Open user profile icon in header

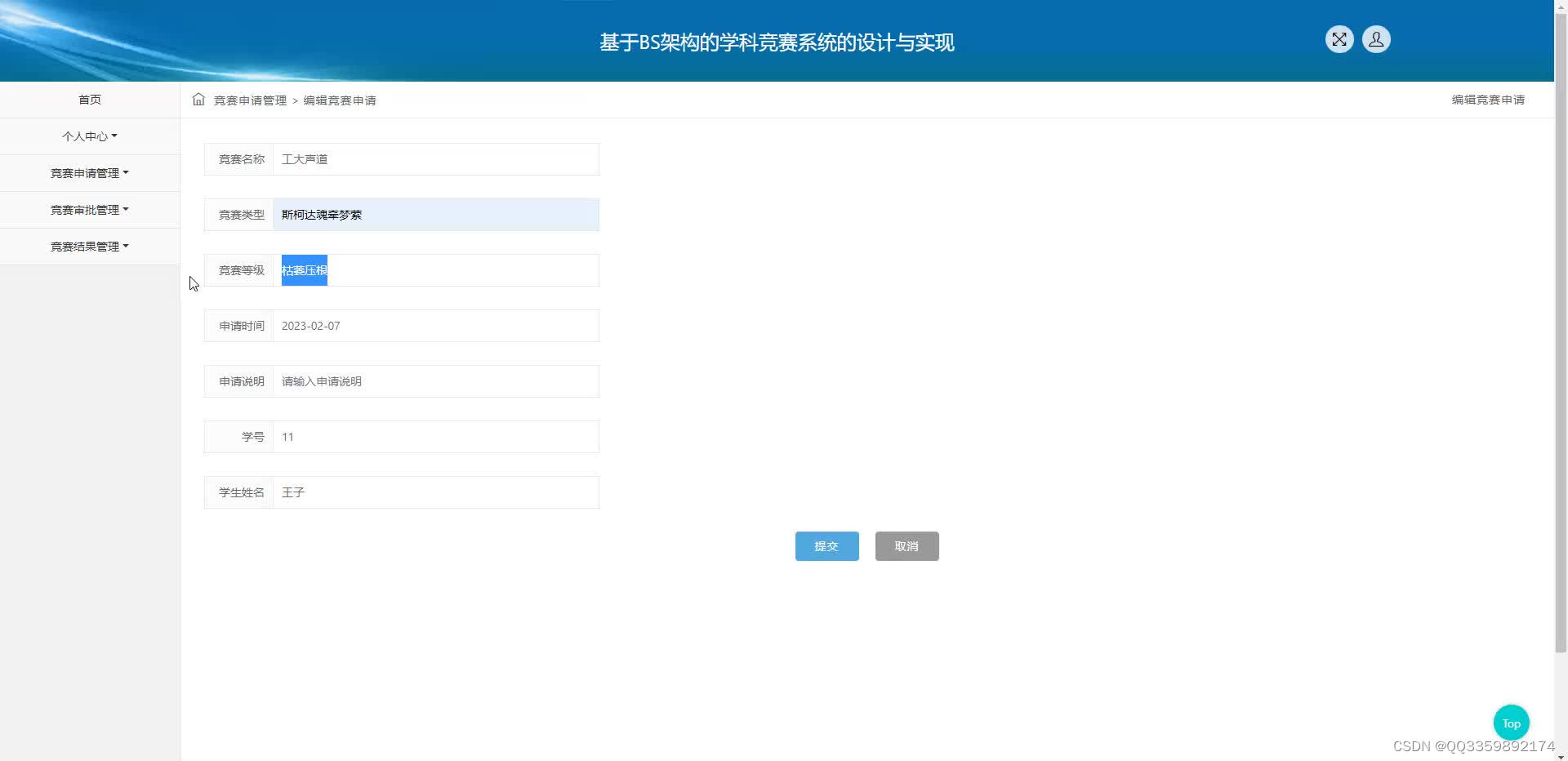tap(1376, 39)
